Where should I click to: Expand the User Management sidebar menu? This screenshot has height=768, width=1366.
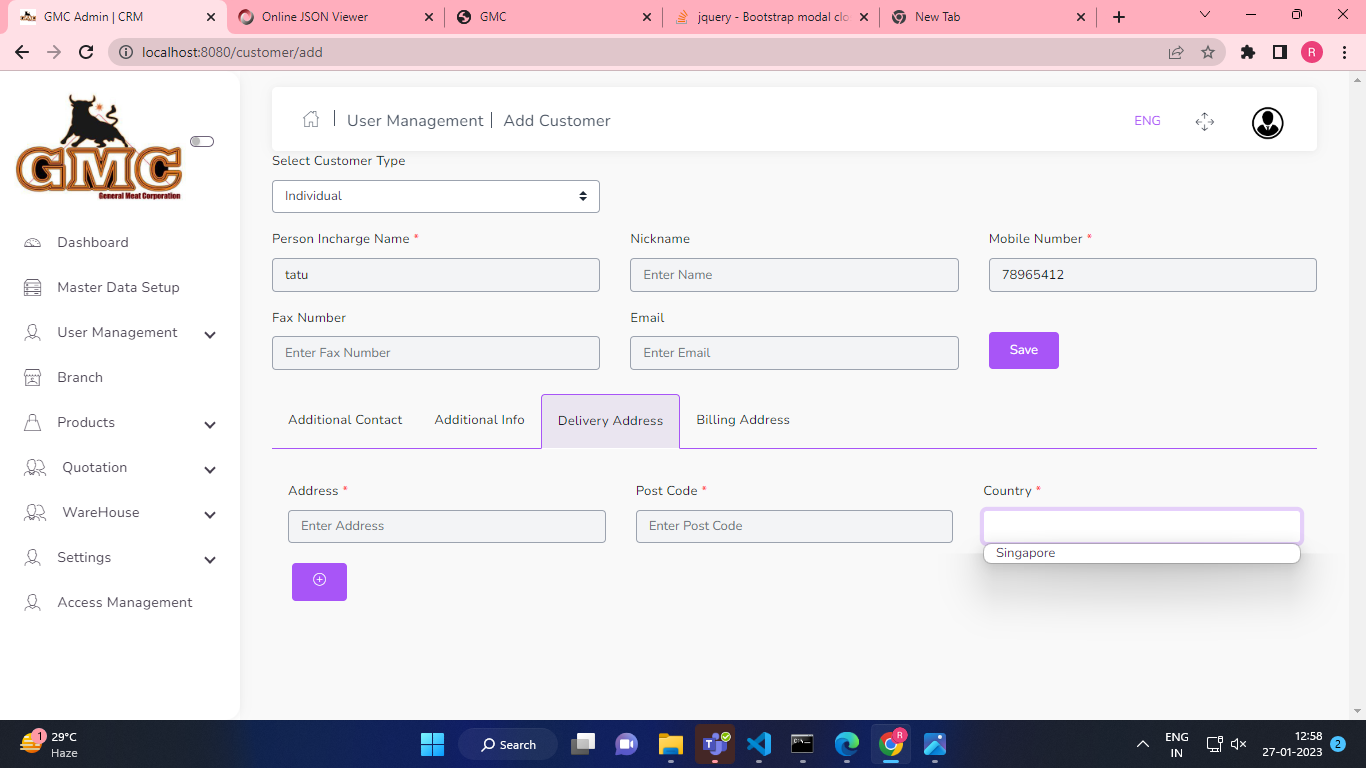pos(210,334)
